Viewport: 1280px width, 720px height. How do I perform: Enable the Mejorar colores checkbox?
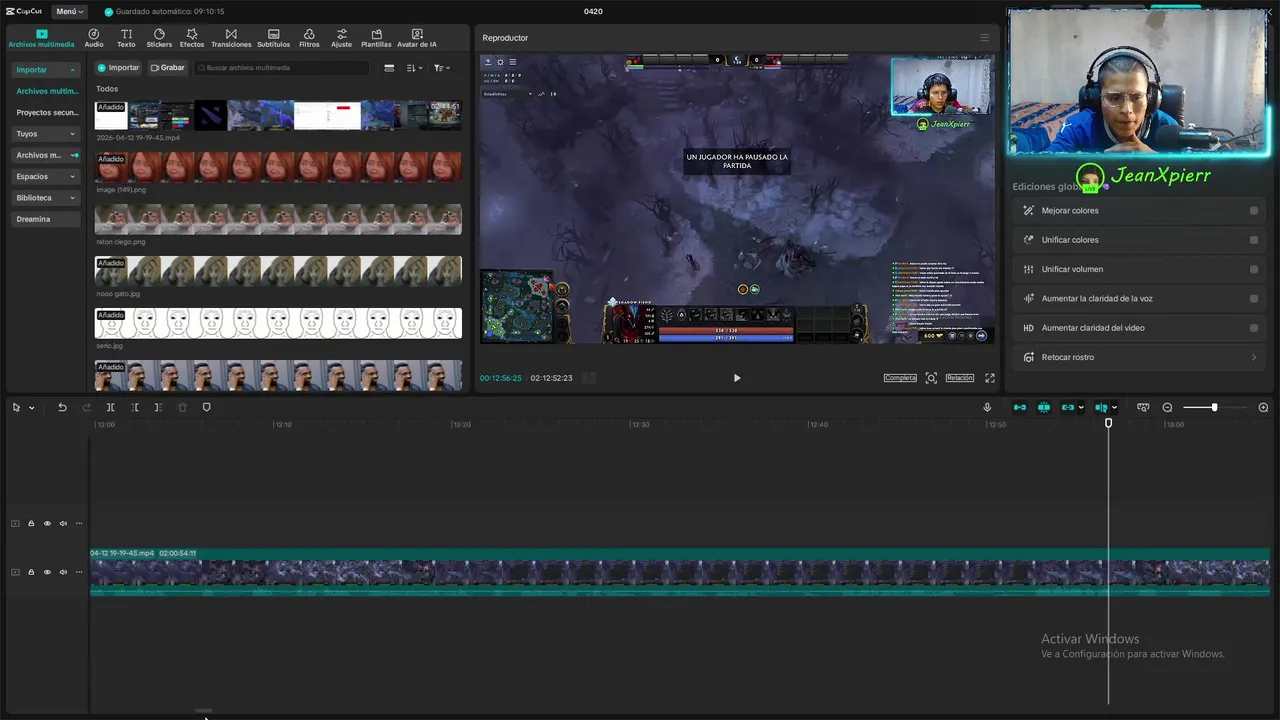point(1254,211)
